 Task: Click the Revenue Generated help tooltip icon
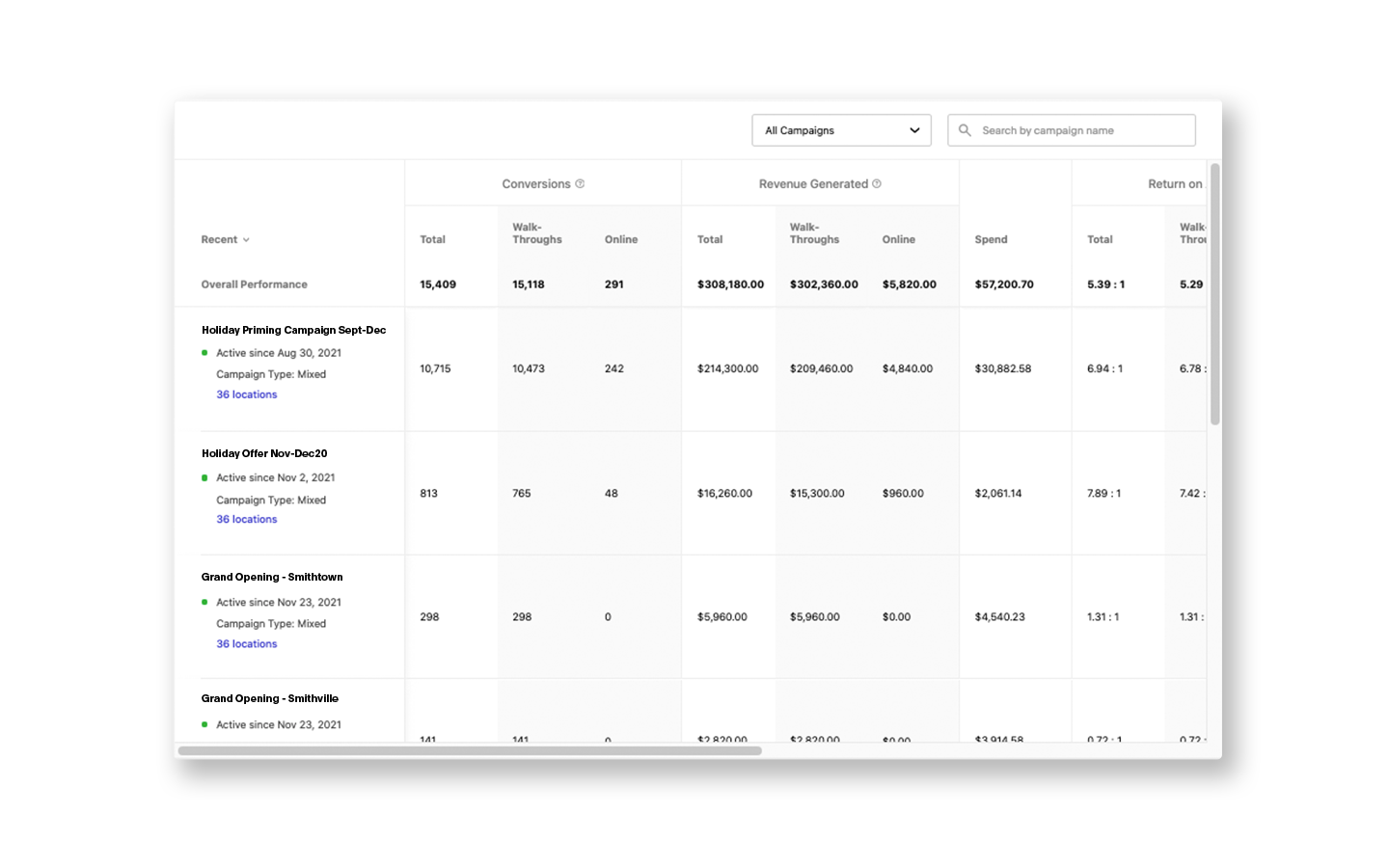(876, 183)
